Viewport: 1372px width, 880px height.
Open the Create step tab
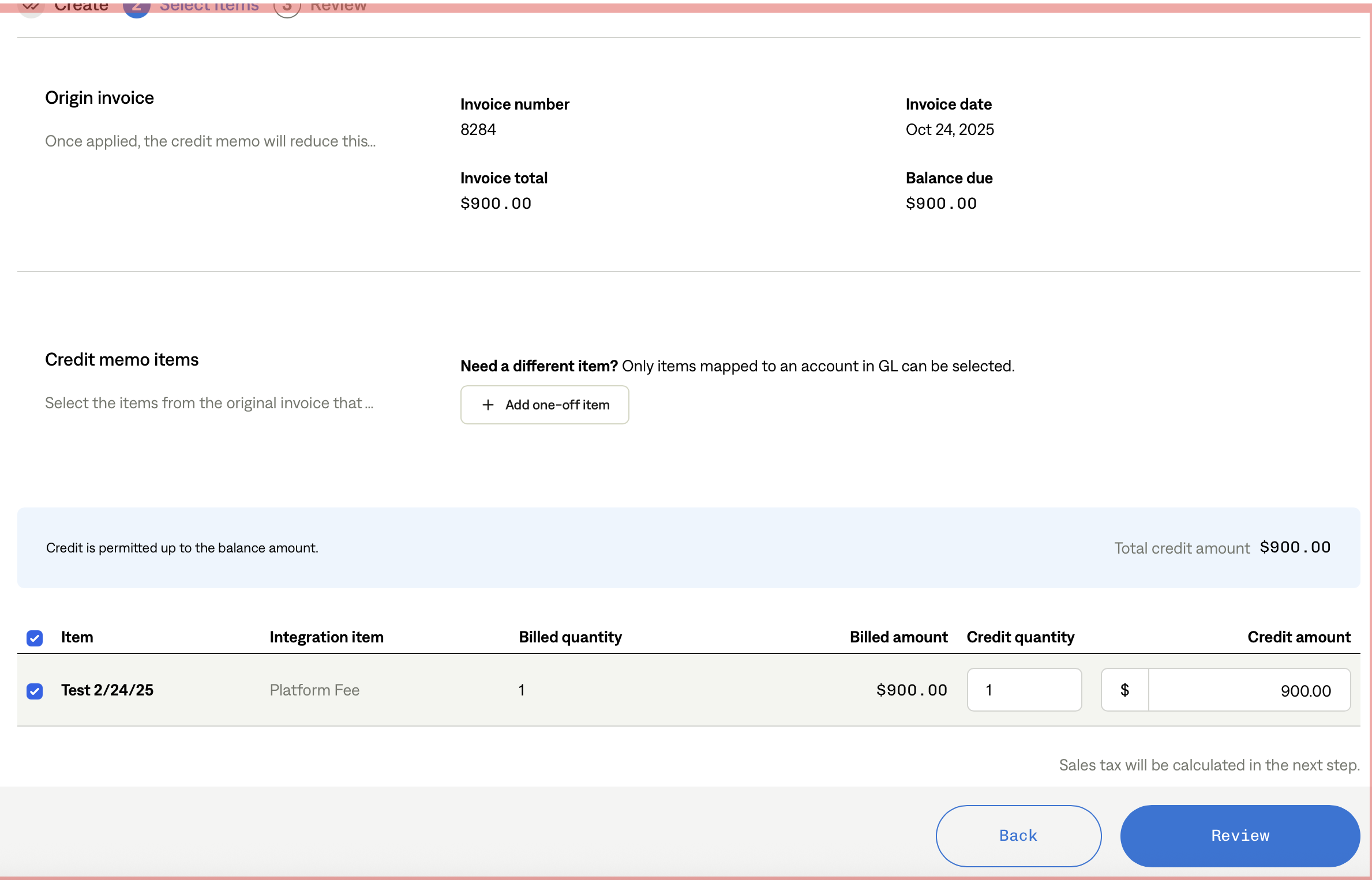[x=81, y=6]
